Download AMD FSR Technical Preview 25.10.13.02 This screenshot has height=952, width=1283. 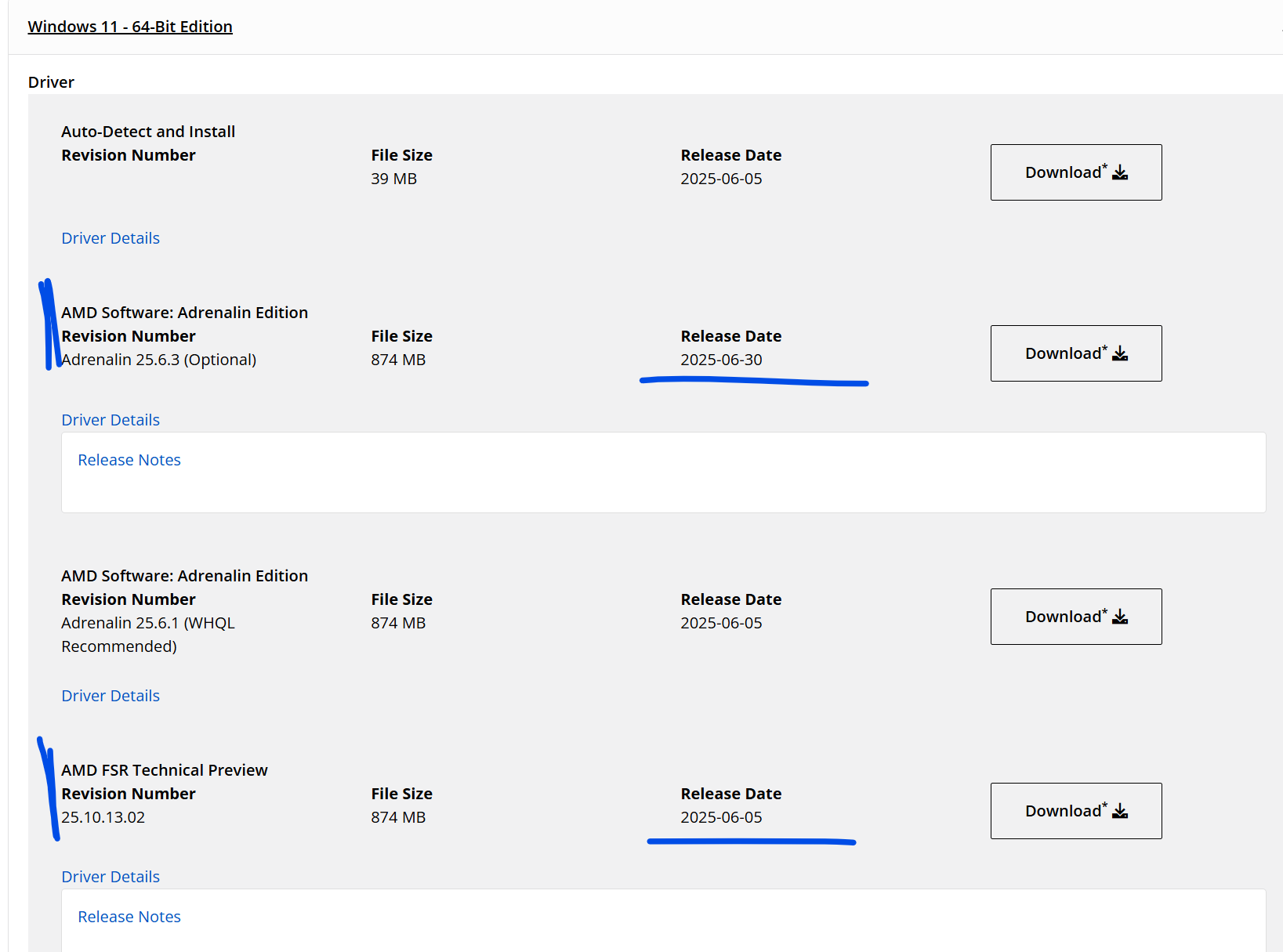1075,811
